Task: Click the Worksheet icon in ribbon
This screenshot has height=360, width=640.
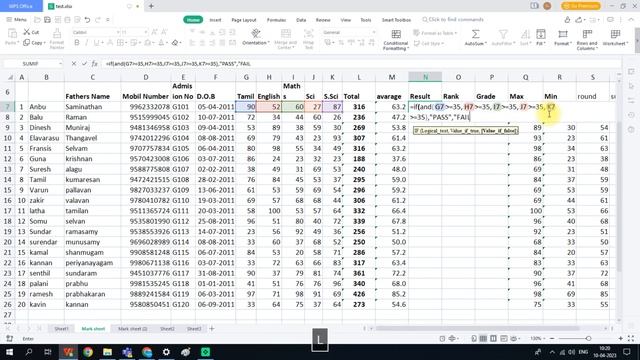Action: pyautogui.click(x=615, y=34)
